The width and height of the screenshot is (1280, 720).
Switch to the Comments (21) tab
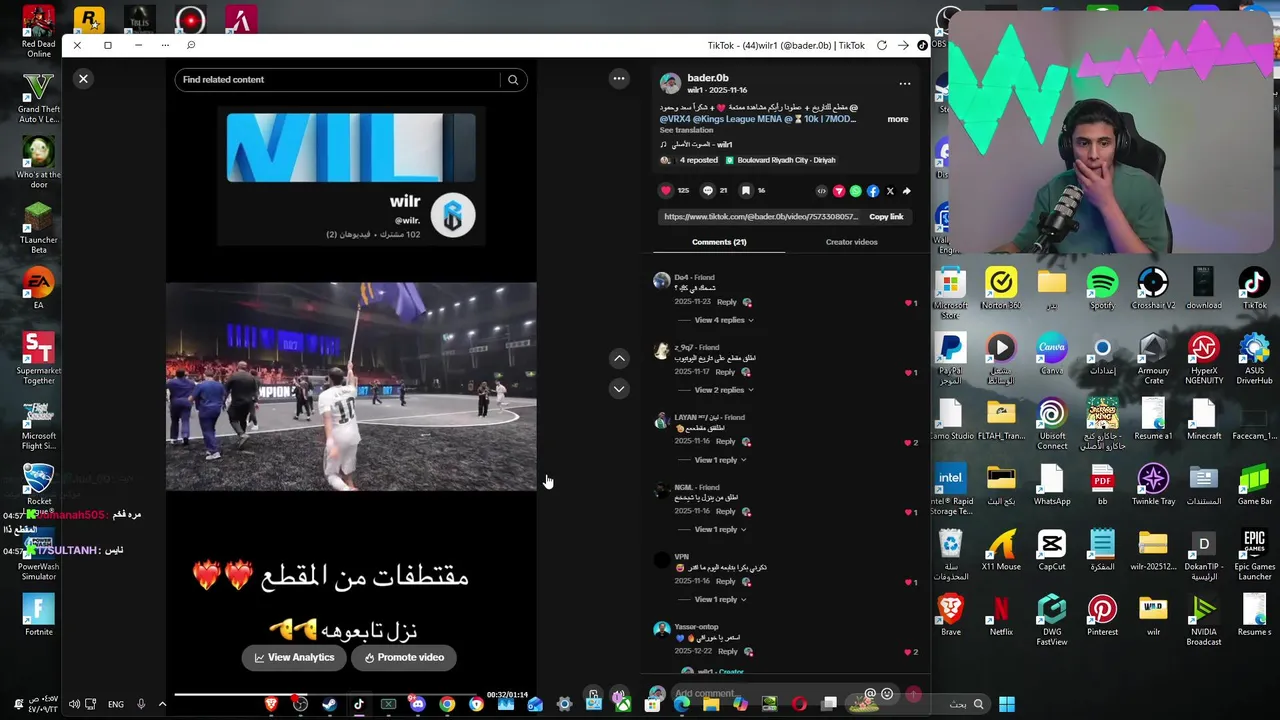click(719, 242)
